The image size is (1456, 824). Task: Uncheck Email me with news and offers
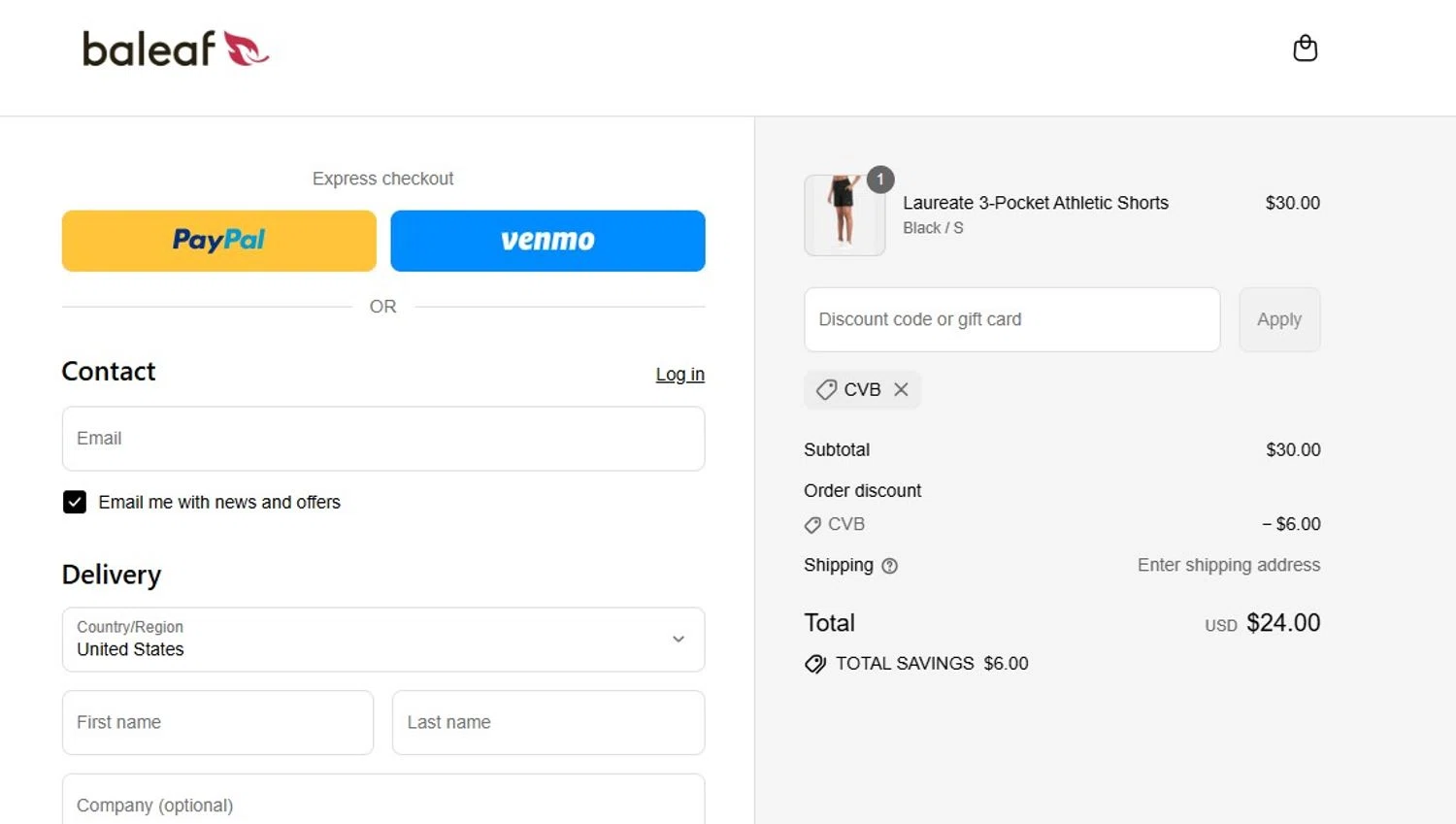[75, 502]
